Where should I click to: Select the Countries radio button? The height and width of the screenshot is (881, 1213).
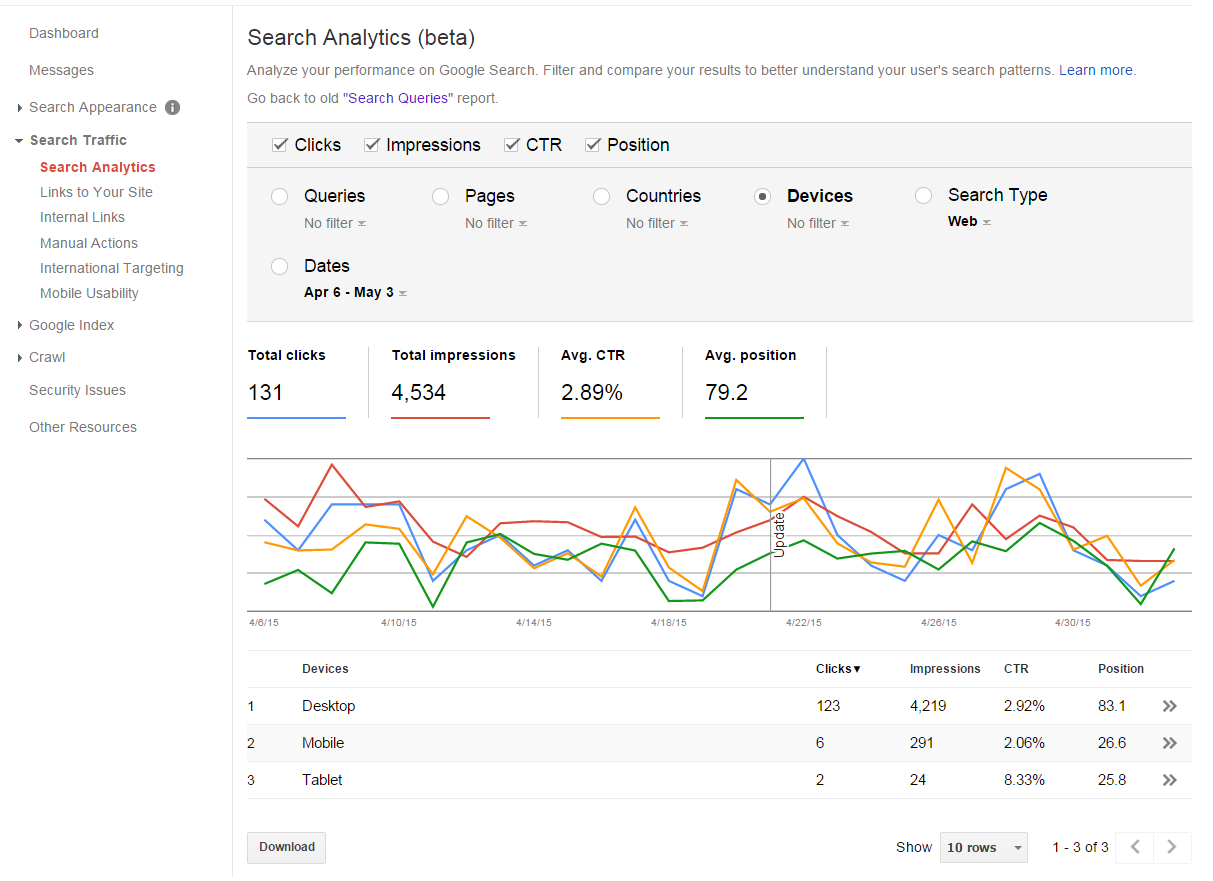tap(602, 196)
